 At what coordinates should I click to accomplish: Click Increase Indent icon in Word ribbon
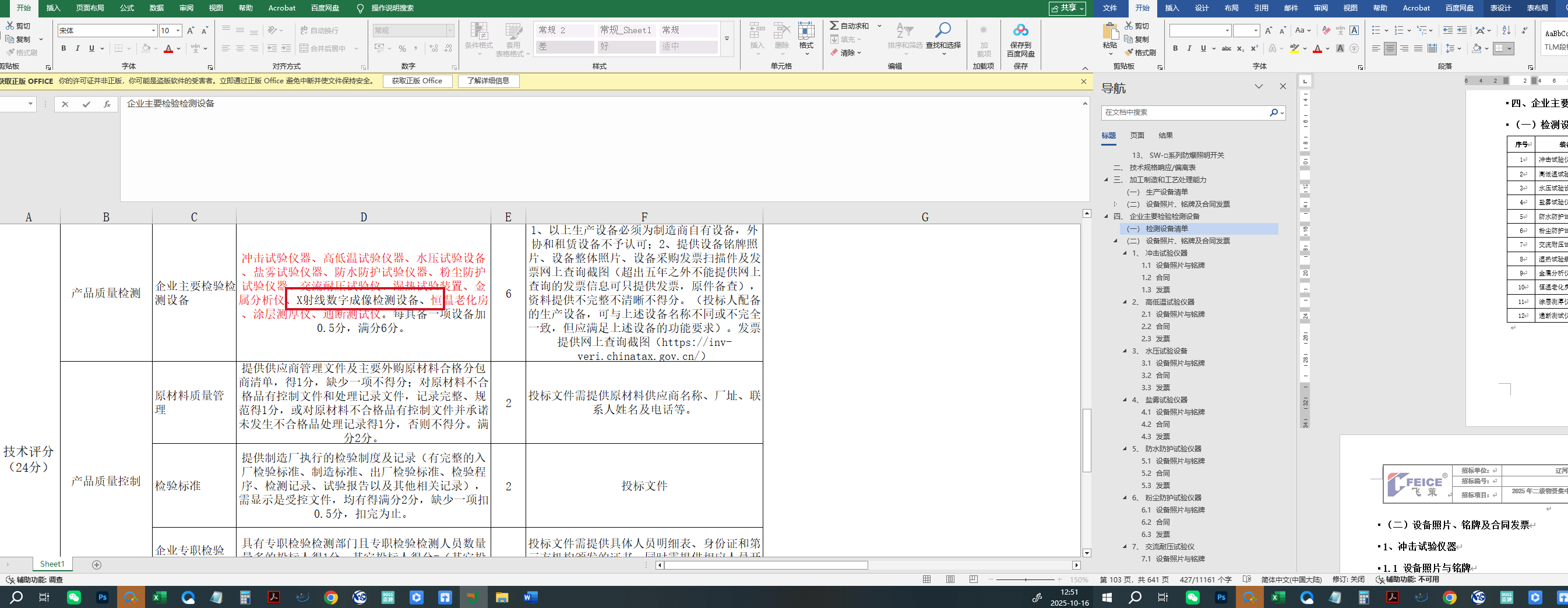pyautogui.click(x=1461, y=30)
